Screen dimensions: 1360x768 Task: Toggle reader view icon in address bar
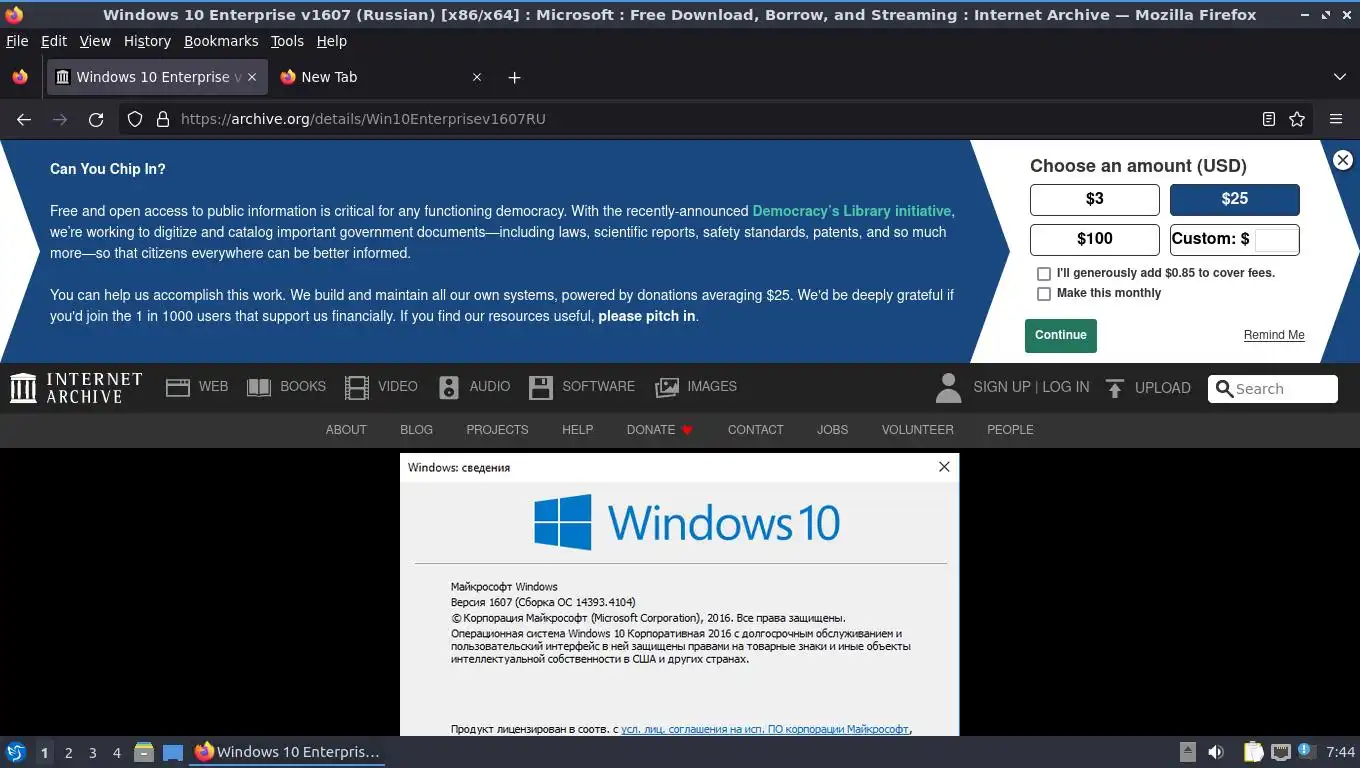(x=1269, y=119)
